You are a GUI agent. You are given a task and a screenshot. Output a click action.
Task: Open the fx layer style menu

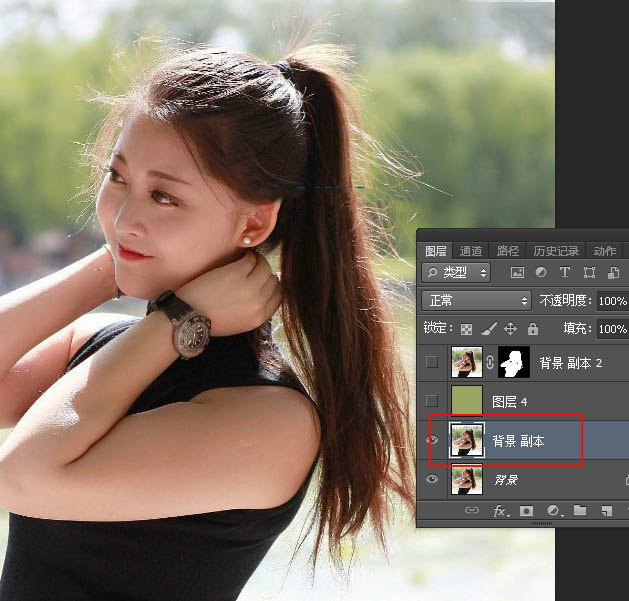pos(499,511)
